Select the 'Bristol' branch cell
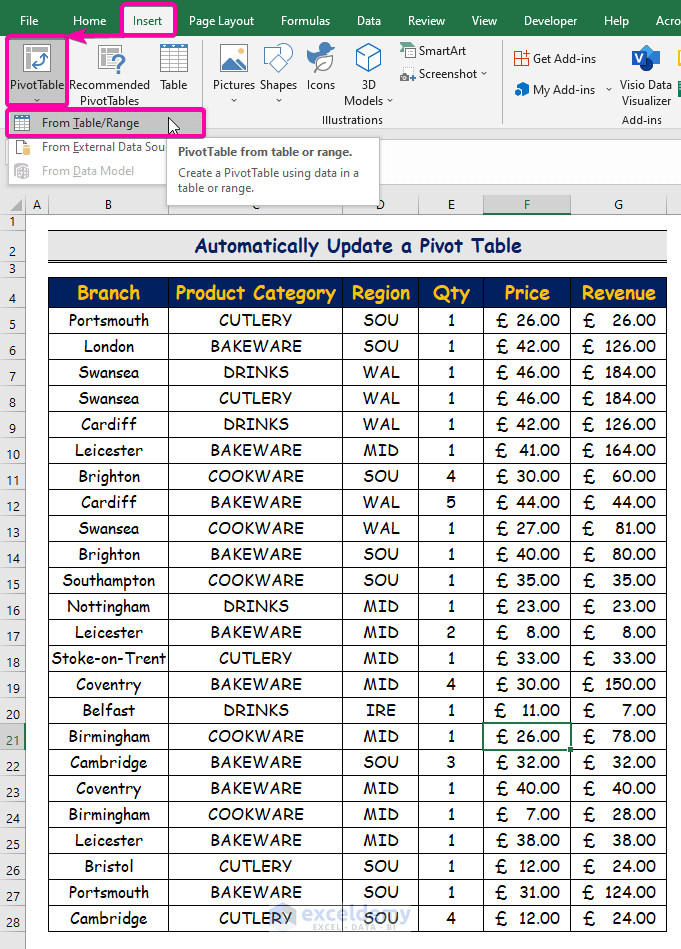Viewport: 681px width, 949px height. [108, 866]
